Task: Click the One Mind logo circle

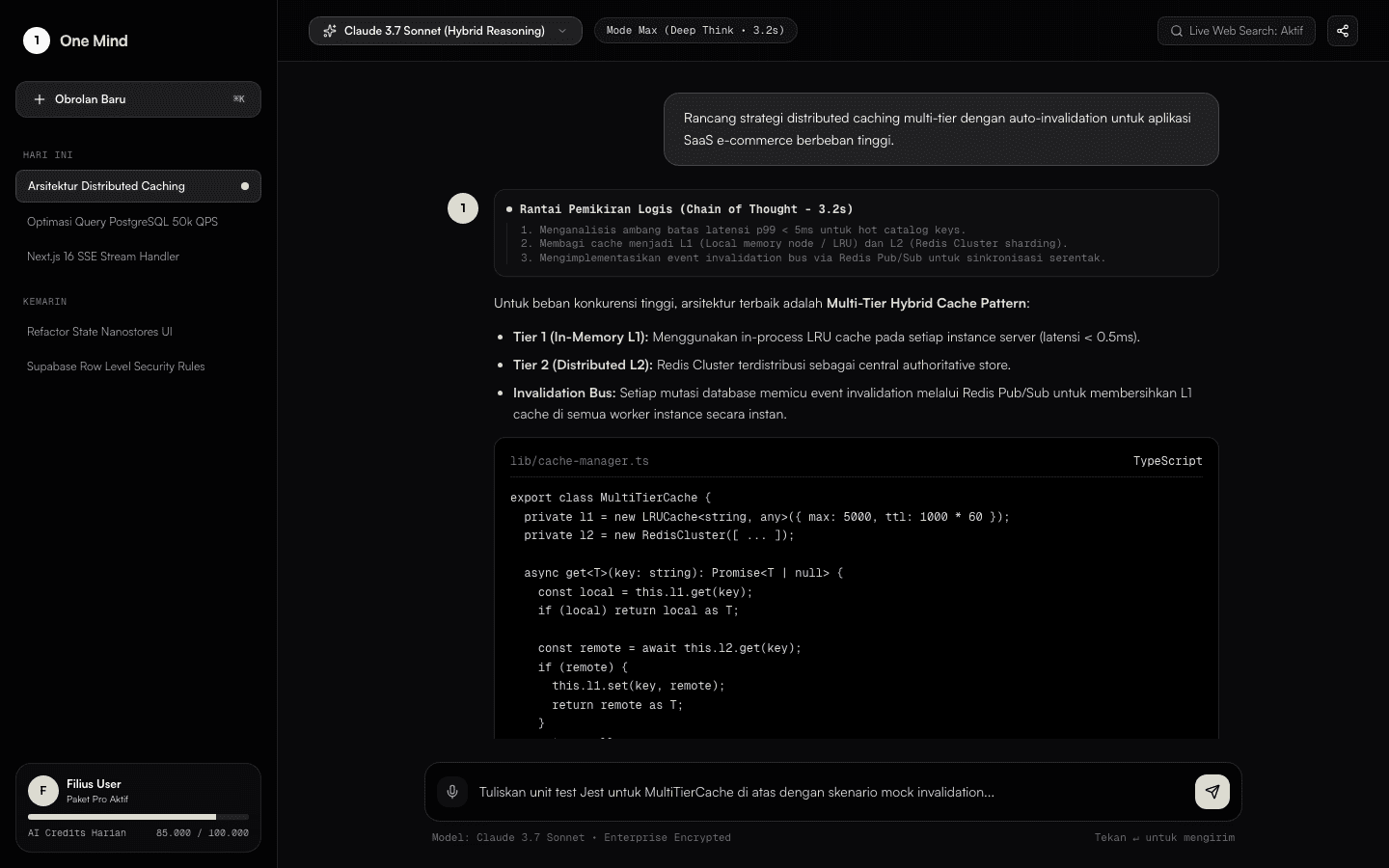Action: click(x=37, y=41)
